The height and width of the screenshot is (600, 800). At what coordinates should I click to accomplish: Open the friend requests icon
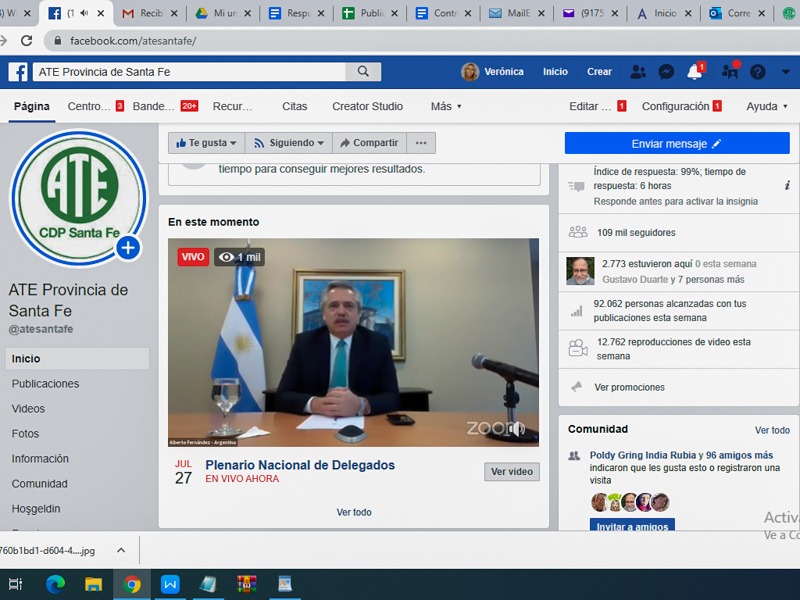pyautogui.click(x=638, y=72)
